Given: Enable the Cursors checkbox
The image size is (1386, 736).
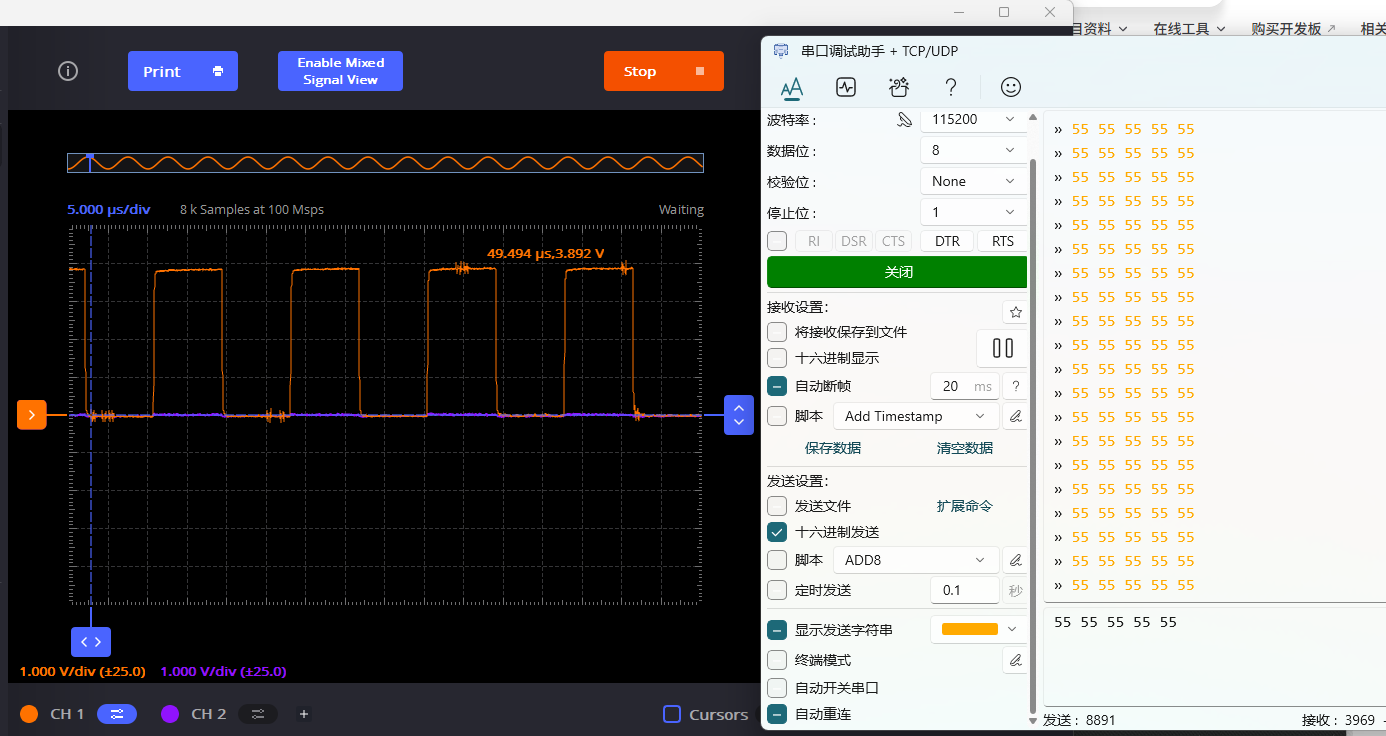Looking at the screenshot, I should [672, 714].
